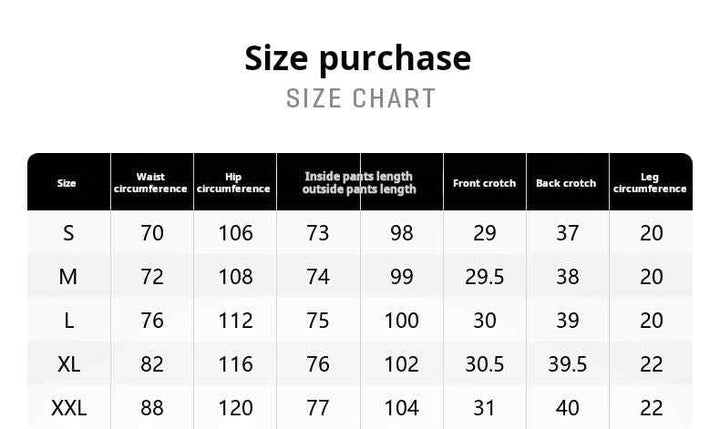Viewport: 720px width, 429px height.
Task: Click the 'XXL' size row label
Action: tap(69, 408)
